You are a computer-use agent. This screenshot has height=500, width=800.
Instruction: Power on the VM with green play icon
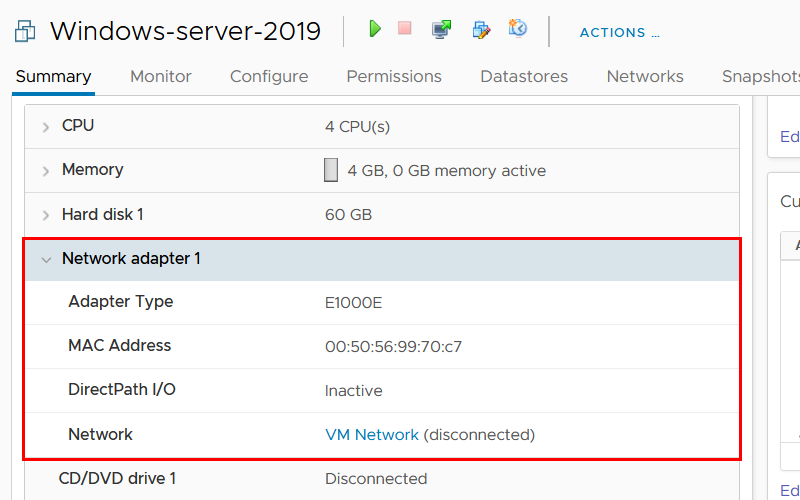(x=375, y=29)
